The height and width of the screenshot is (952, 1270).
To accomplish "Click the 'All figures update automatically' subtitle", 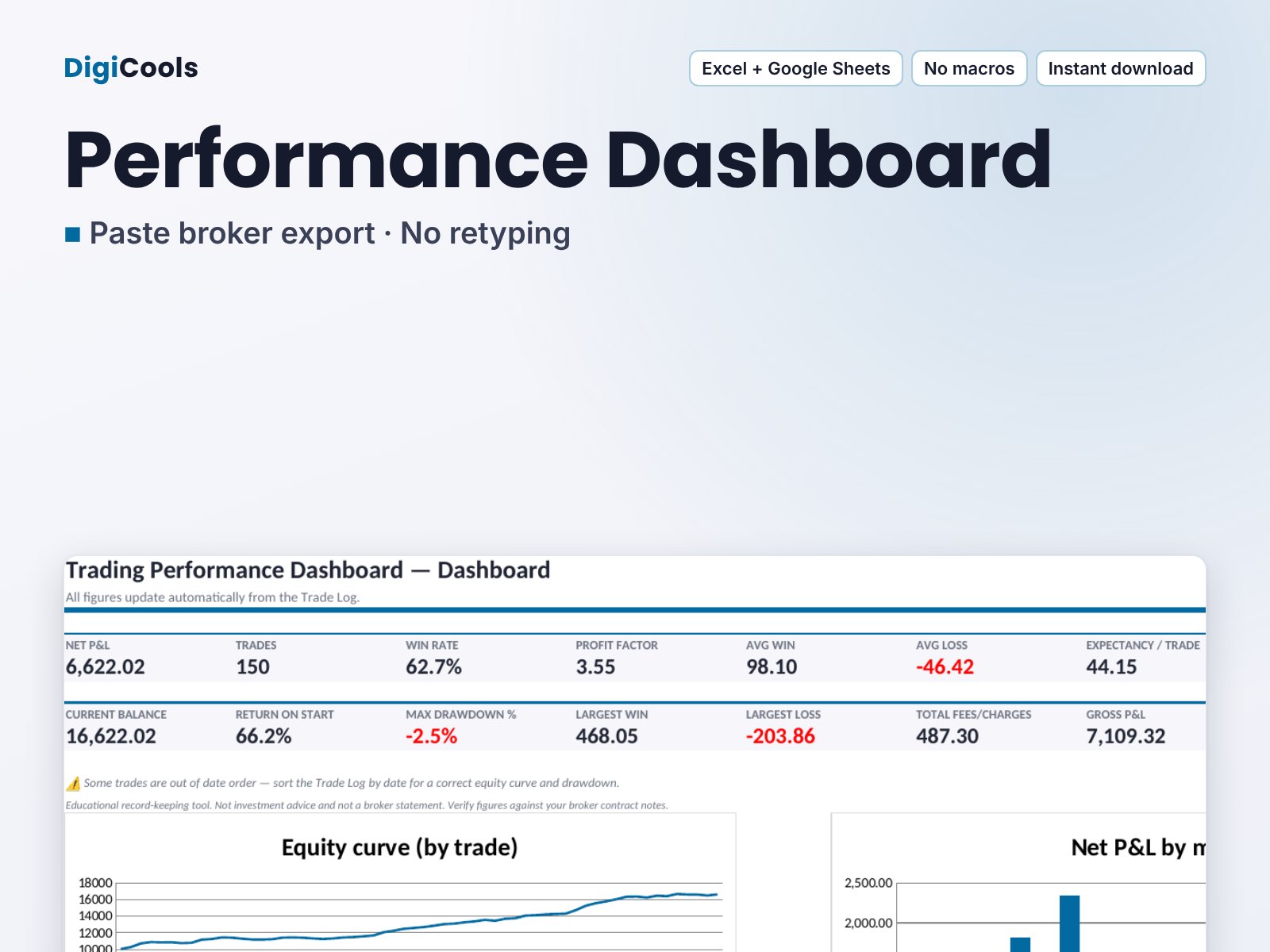I will [213, 597].
